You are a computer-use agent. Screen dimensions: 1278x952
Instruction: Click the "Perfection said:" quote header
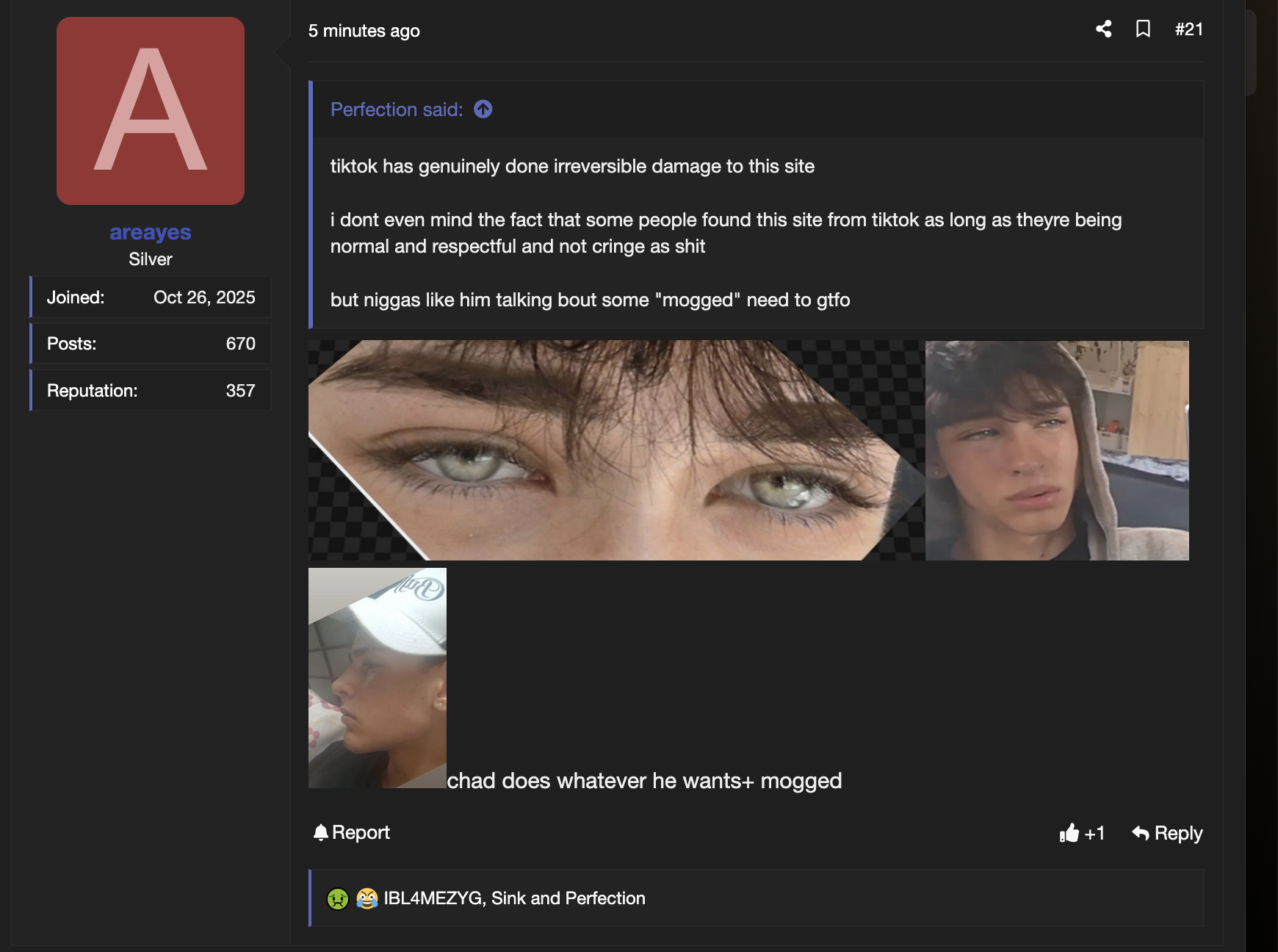[x=397, y=109]
